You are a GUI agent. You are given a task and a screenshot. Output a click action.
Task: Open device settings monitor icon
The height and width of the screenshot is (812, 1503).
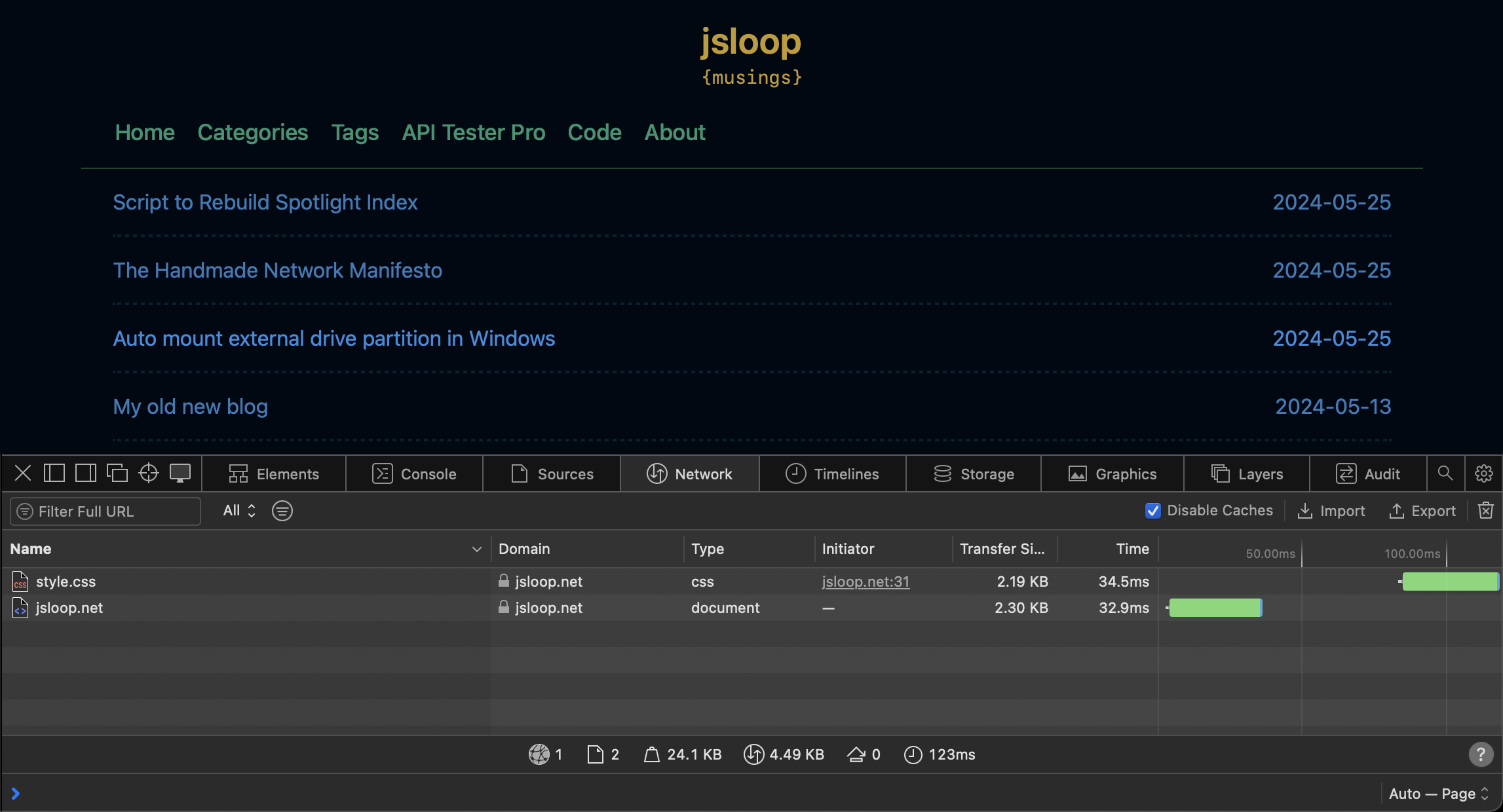pos(180,473)
